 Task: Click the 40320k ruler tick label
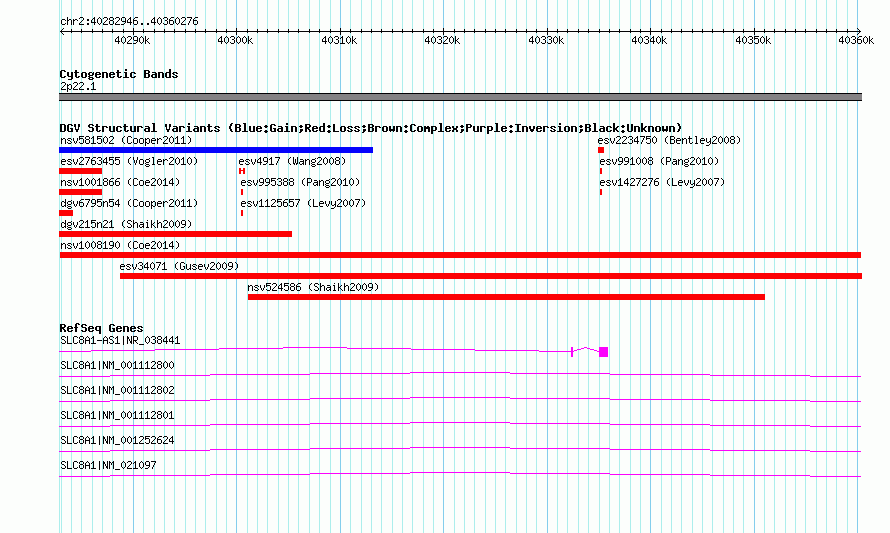tap(443, 40)
